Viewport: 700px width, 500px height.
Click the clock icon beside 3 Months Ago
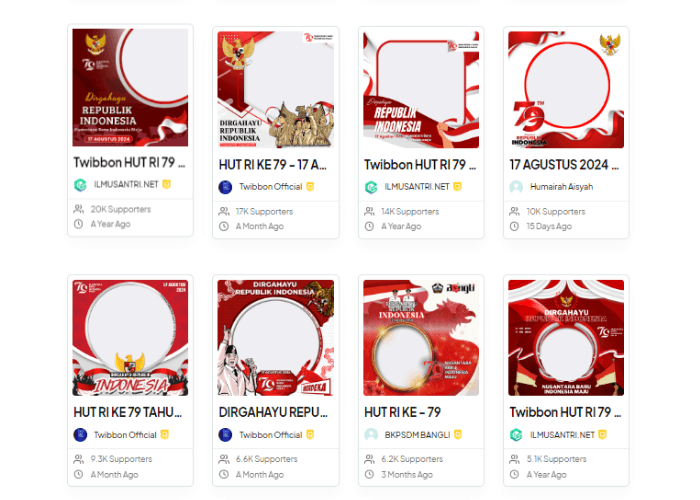click(x=369, y=475)
